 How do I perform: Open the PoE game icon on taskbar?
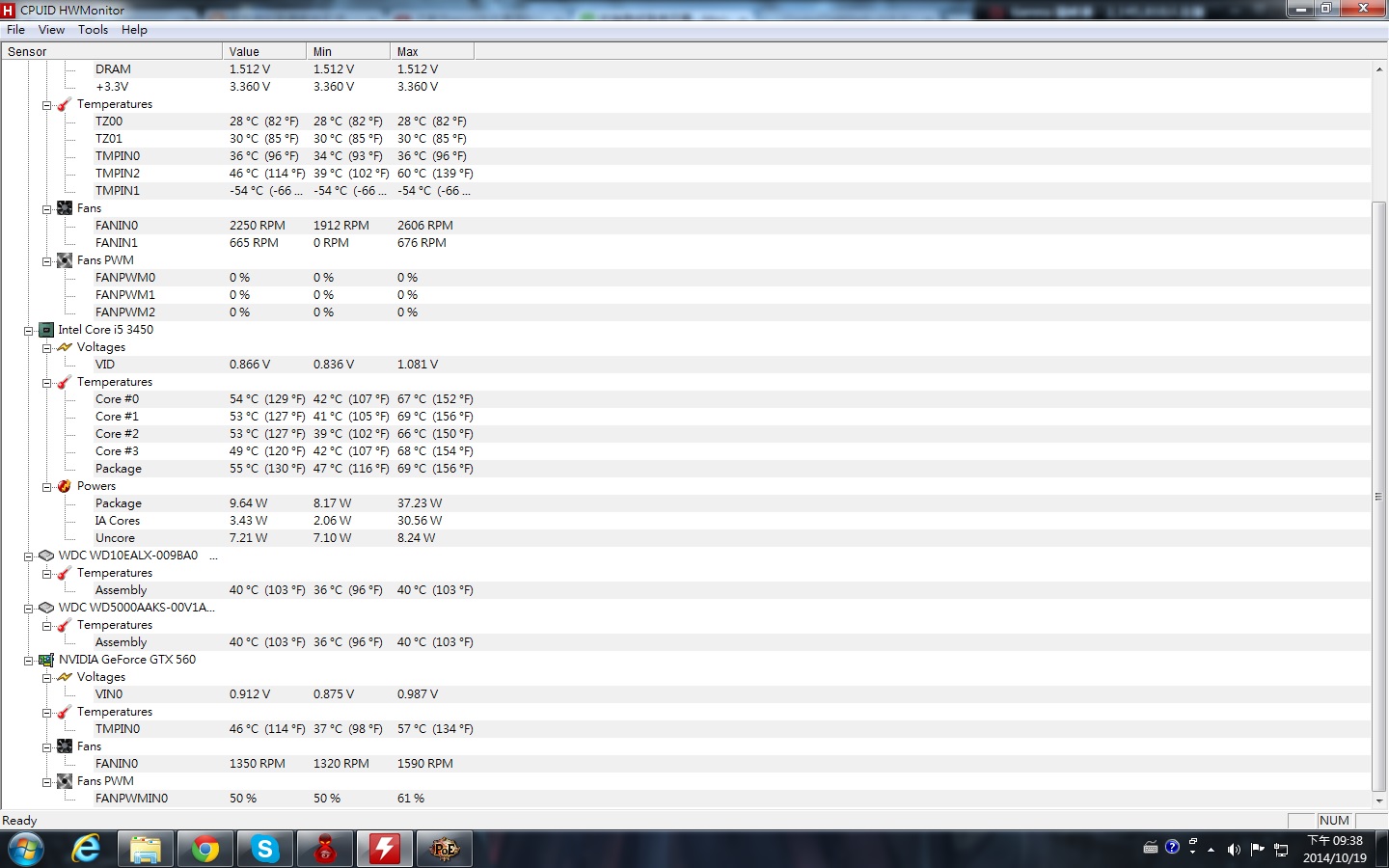pyautogui.click(x=445, y=850)
